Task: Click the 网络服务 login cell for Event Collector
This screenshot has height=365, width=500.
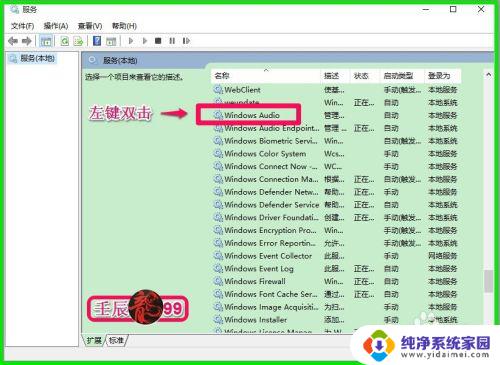Action: (443, 256)
